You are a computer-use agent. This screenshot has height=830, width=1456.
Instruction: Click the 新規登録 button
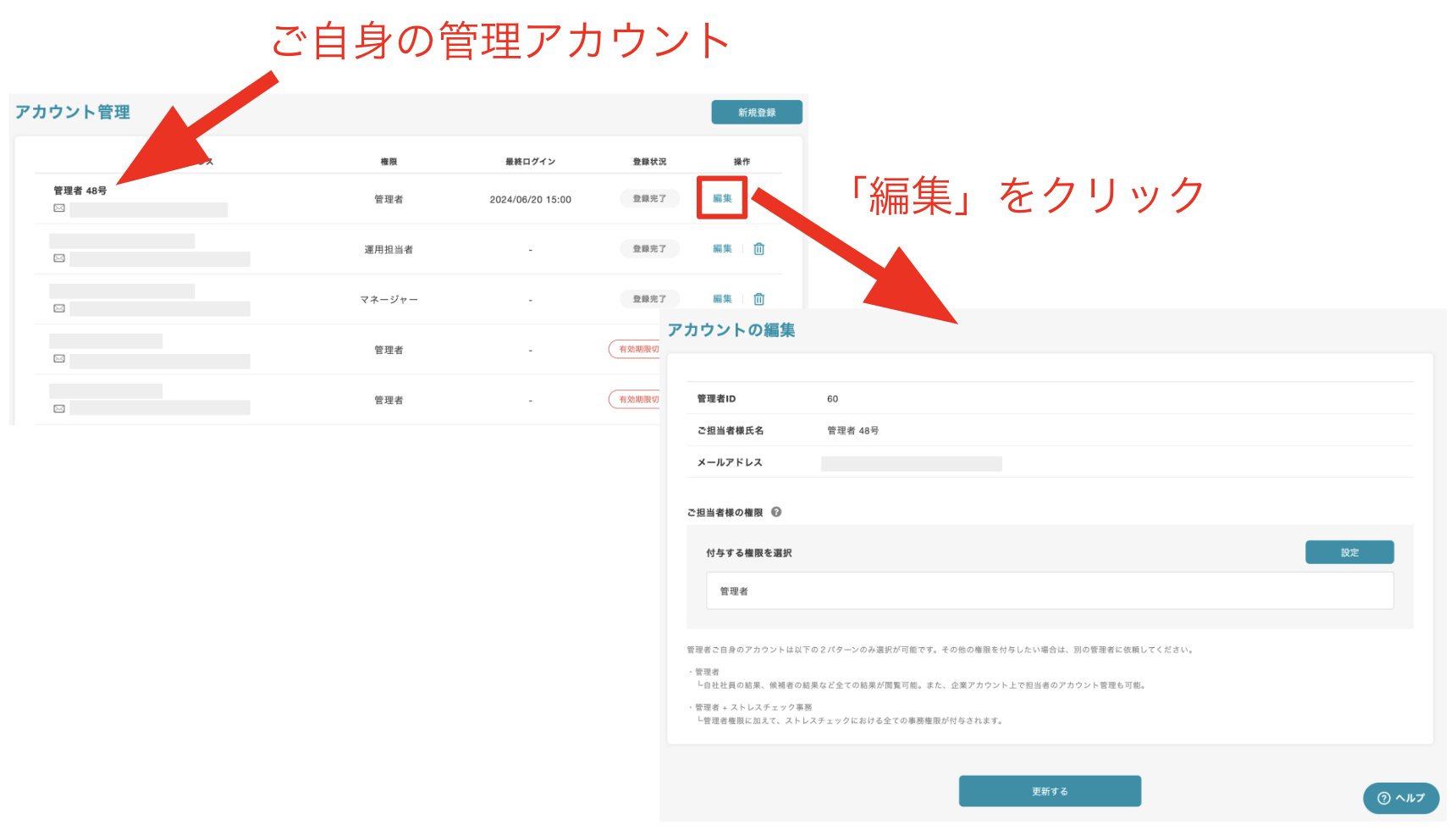point(756,111)
